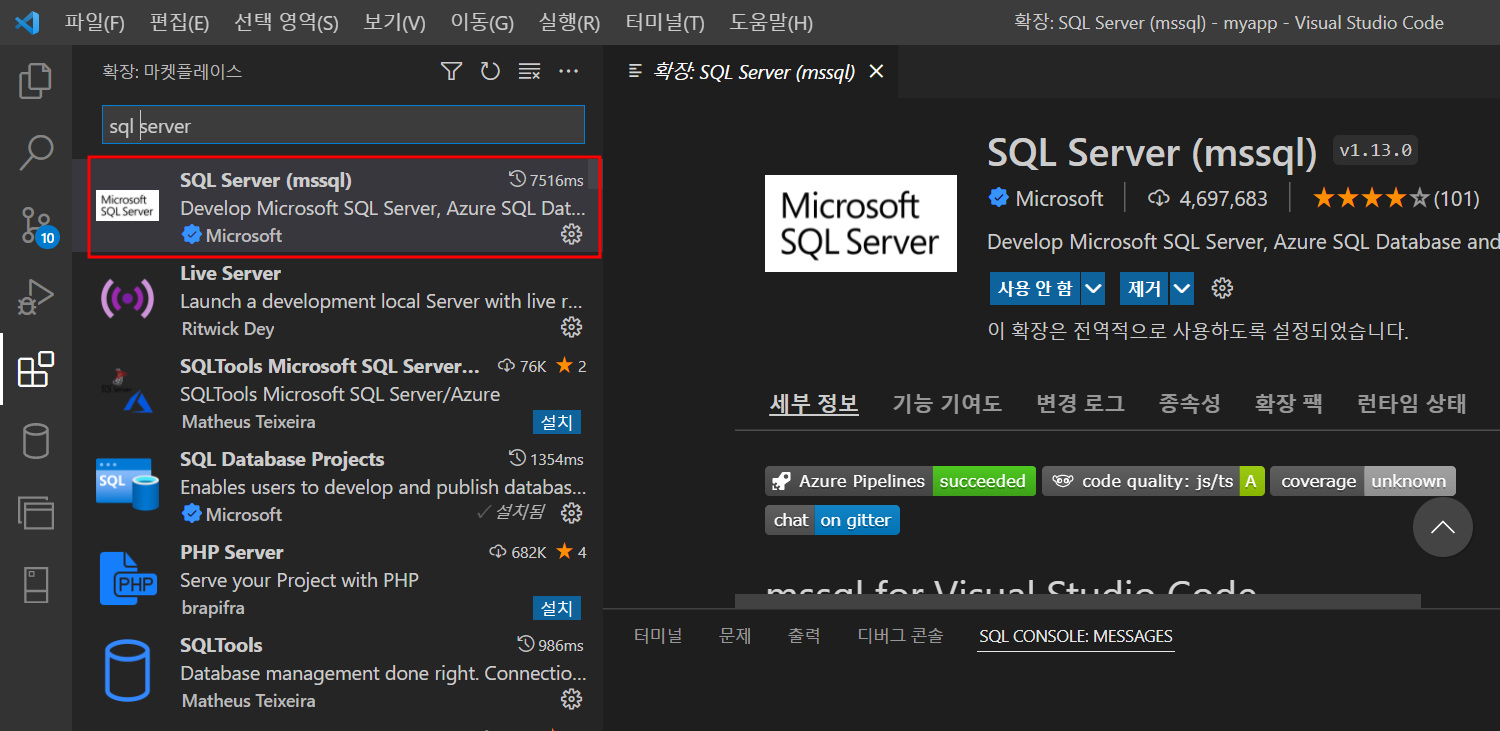Open gear menu for SQL Database Projects
Image resolution: width=1500 pixels, height=731 pixels.
(x=571, y=513)
